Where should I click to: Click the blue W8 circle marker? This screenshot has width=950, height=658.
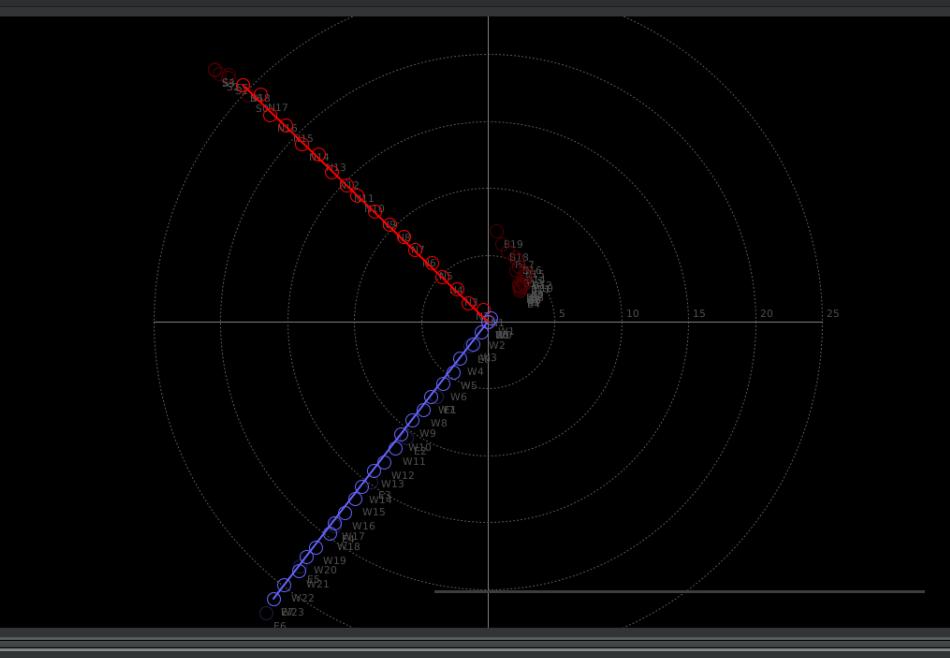[412, 421]
